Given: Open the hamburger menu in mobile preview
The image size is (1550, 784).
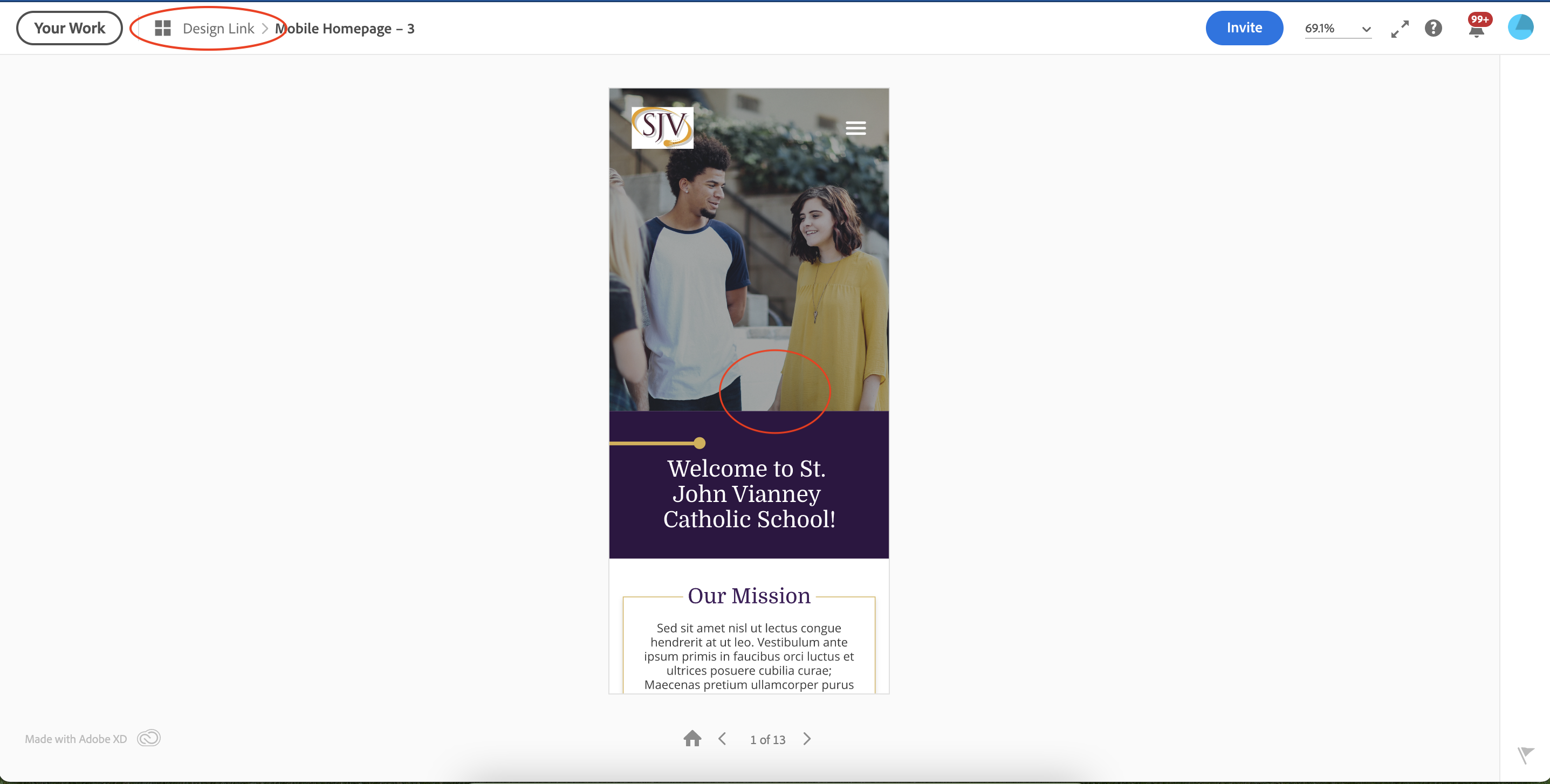Looking at the screenshot, I should (855, 128).
